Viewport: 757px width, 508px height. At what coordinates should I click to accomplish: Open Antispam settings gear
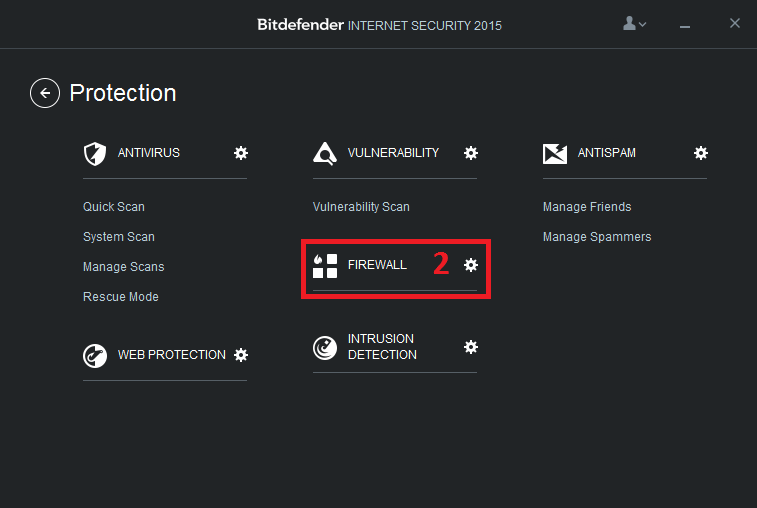701,153
